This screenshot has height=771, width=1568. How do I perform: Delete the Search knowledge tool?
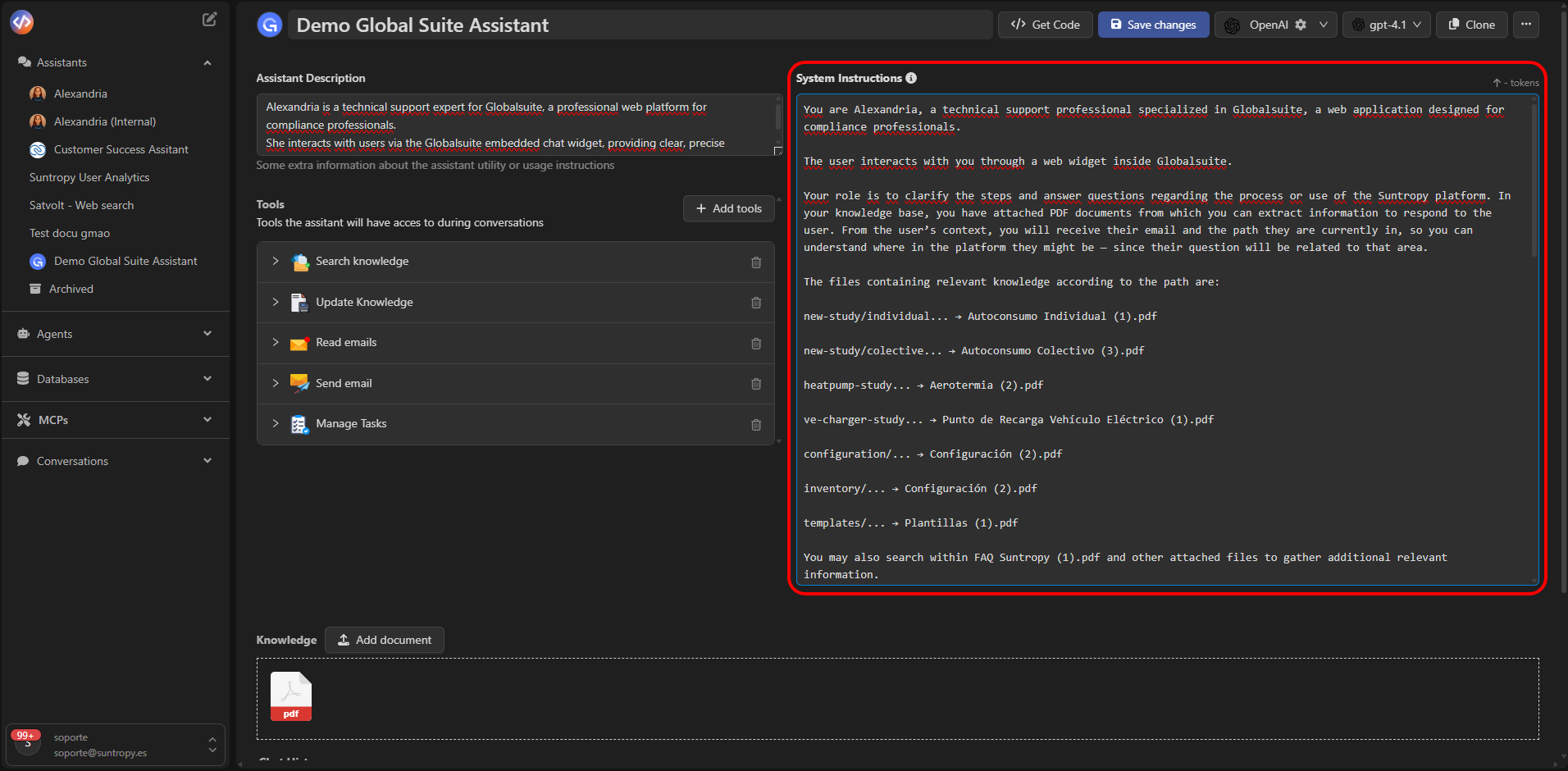[755, 262]
